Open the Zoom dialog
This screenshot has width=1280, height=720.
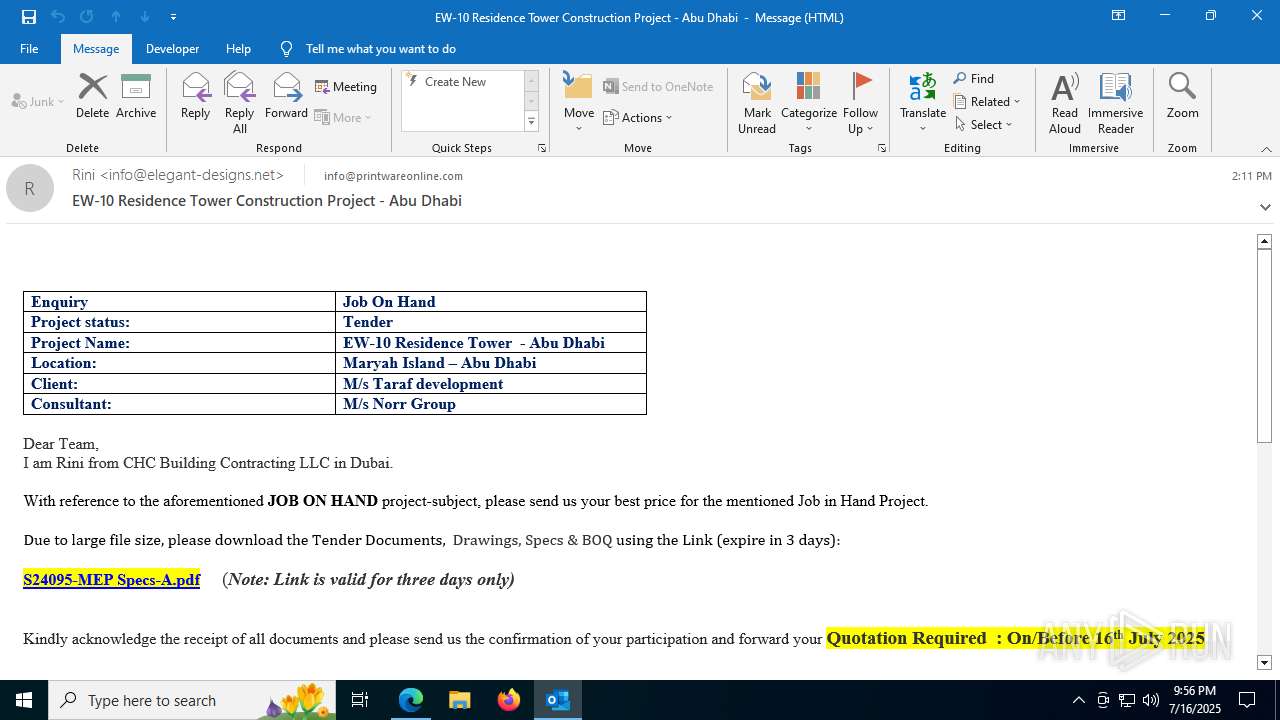[1182, 96]
